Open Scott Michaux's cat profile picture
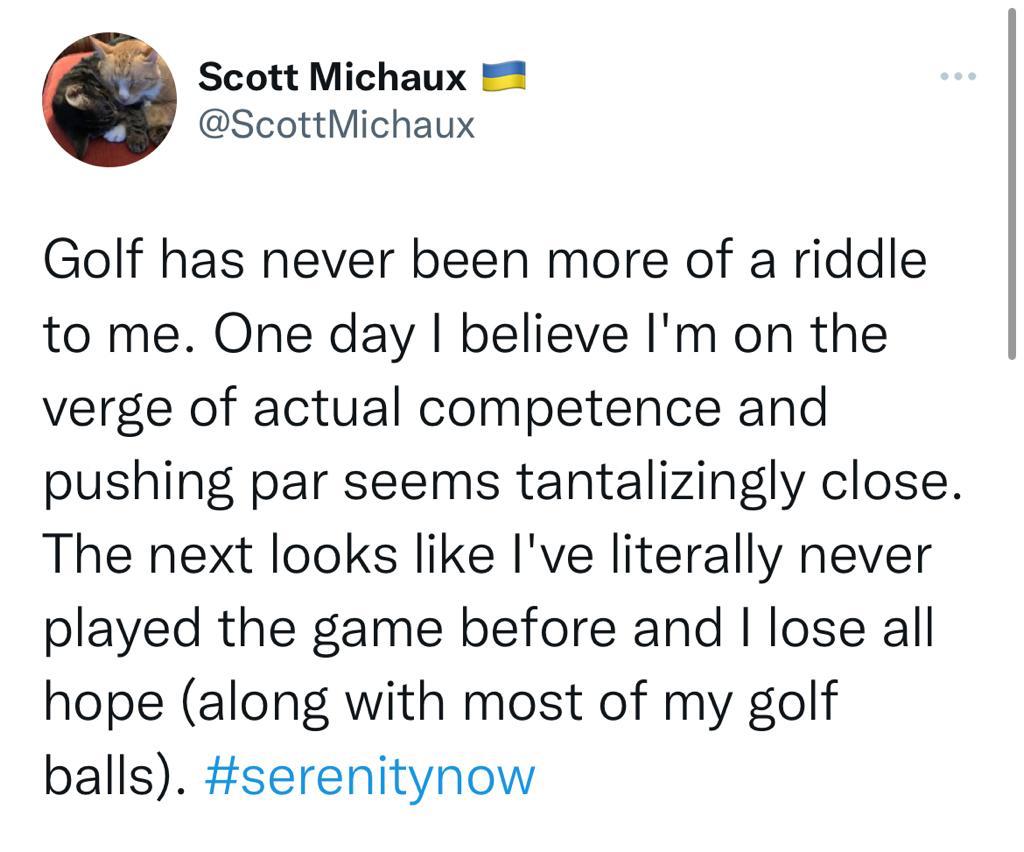The image size is (1024, 852). pos(109,99)
